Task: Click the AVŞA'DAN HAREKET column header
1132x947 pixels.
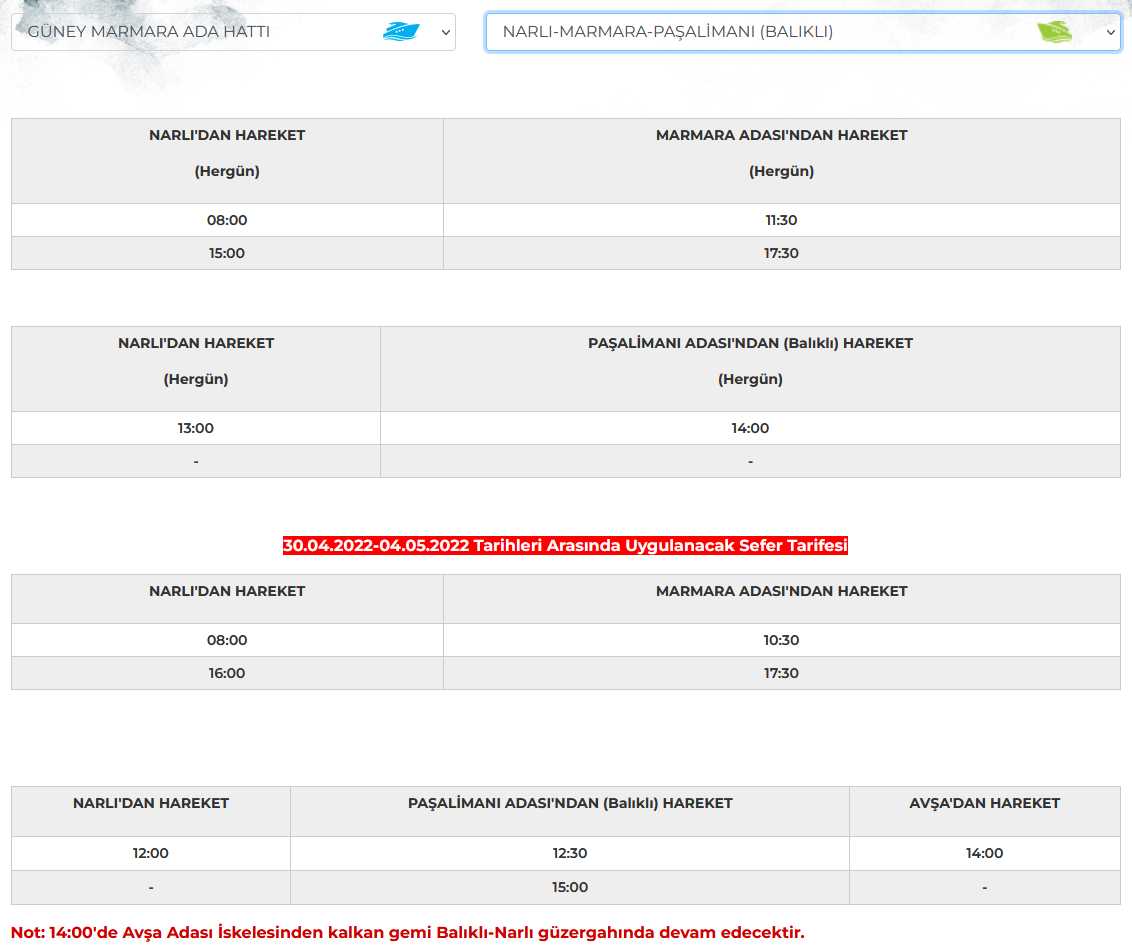Action: (985, 803)
